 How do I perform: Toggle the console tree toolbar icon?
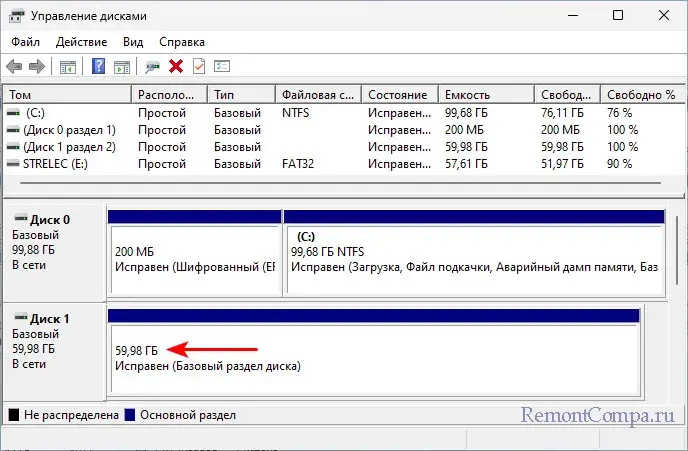tap(68, 67)
